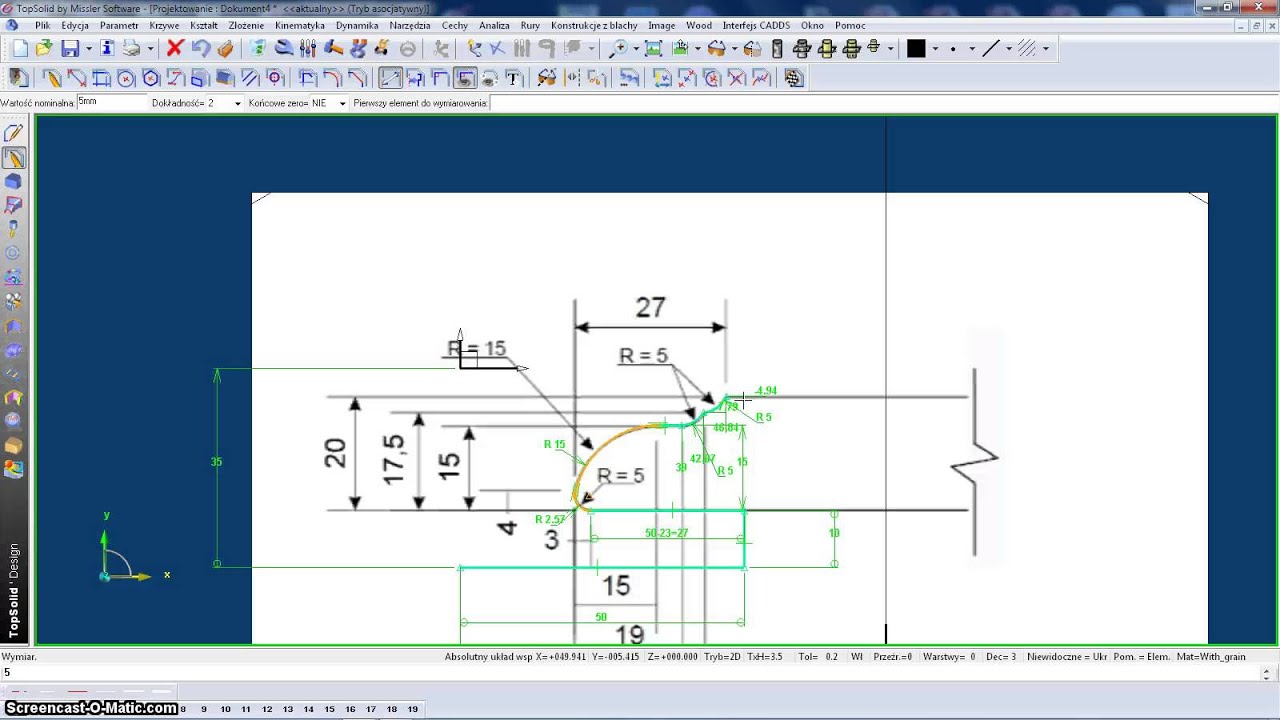
Task: Click the sunglasses view mode icon
Action: coord(716,48)
